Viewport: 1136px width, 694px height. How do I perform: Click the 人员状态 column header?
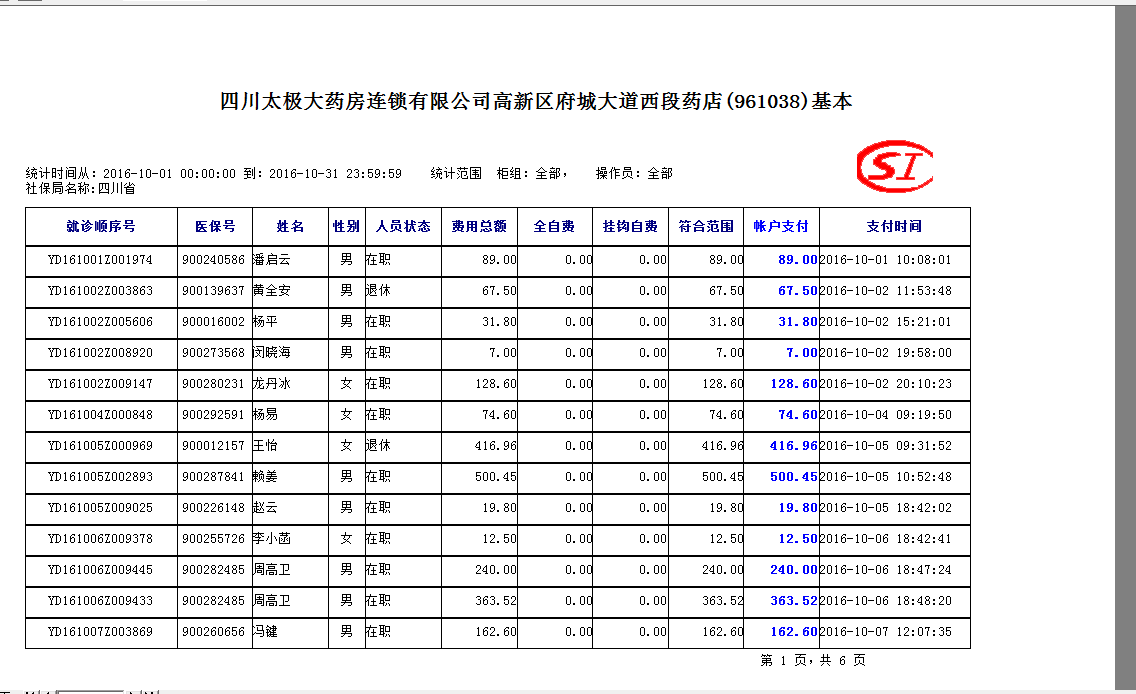pyautogui.click(x=403, y=227)
